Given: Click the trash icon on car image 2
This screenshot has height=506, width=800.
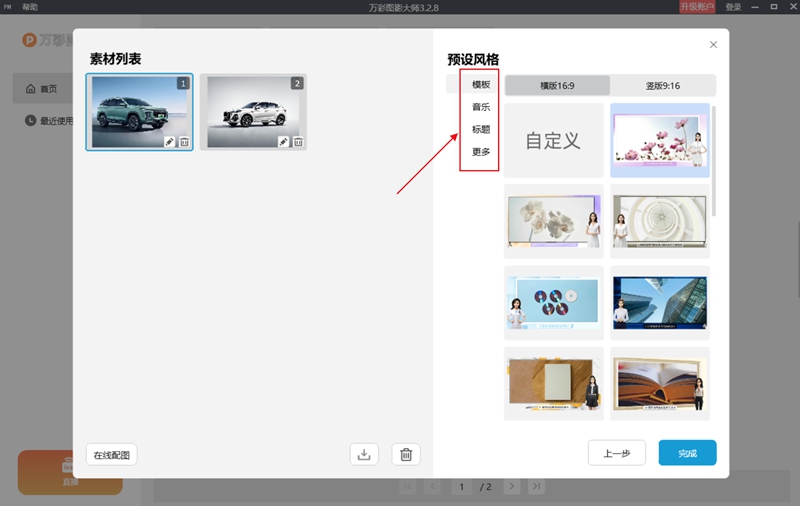Looking at the screenshot, I should (x=298, y=142).
